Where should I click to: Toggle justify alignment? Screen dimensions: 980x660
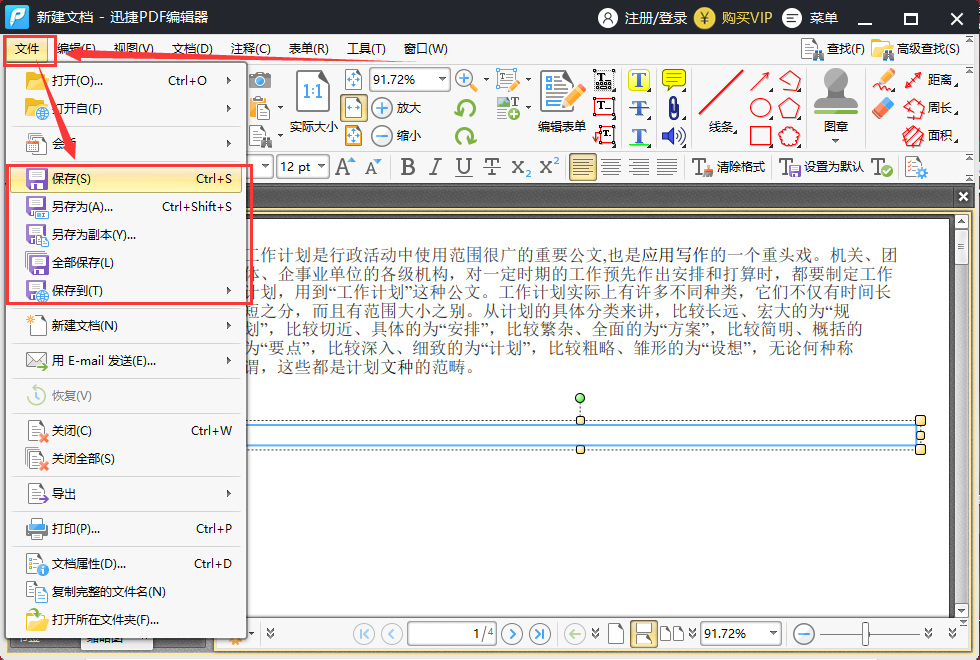coord(667,167)
